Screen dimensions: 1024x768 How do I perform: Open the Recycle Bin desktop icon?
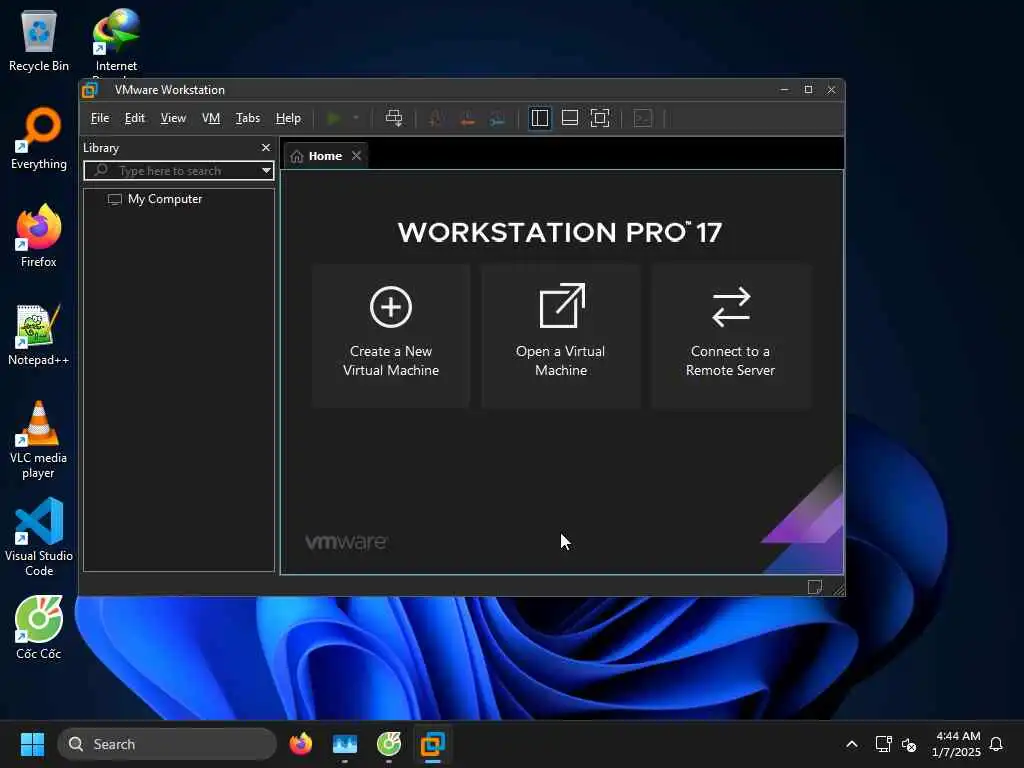(39, 40)
